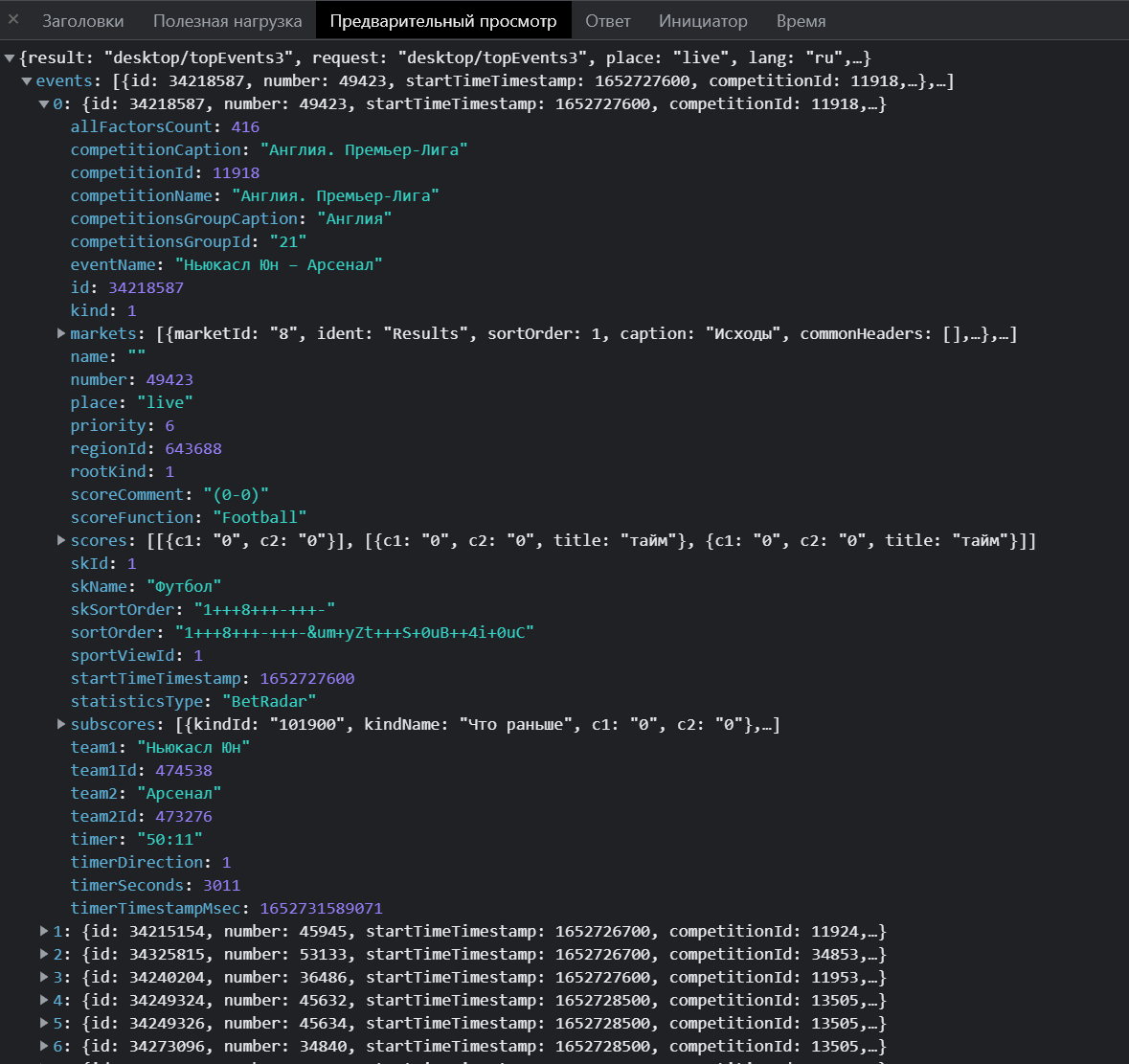Collapse event item 0
The width and height of the screenshot is (1129, 1064).
click(x=44, y=103)
